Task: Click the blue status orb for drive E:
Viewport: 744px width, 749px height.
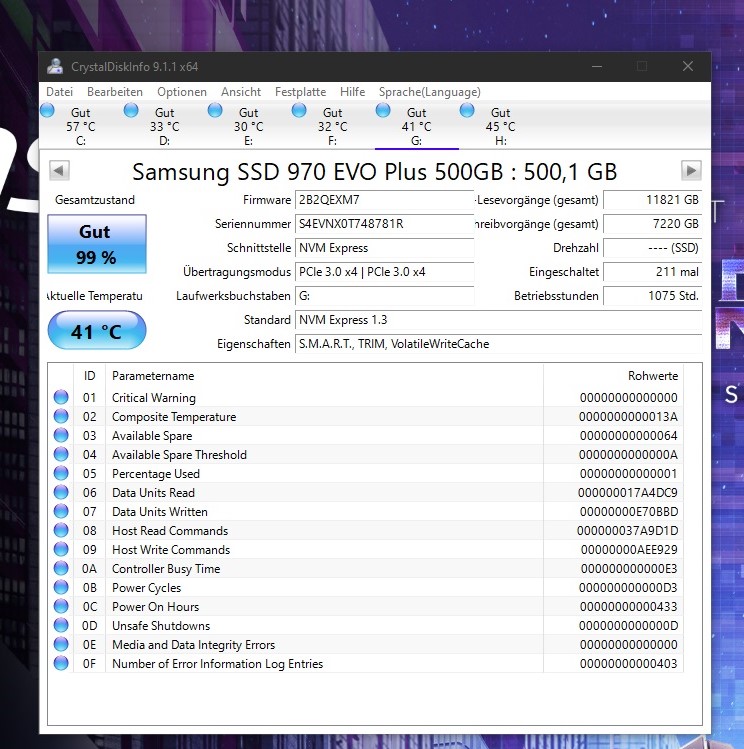Action: tap(215, 111)
